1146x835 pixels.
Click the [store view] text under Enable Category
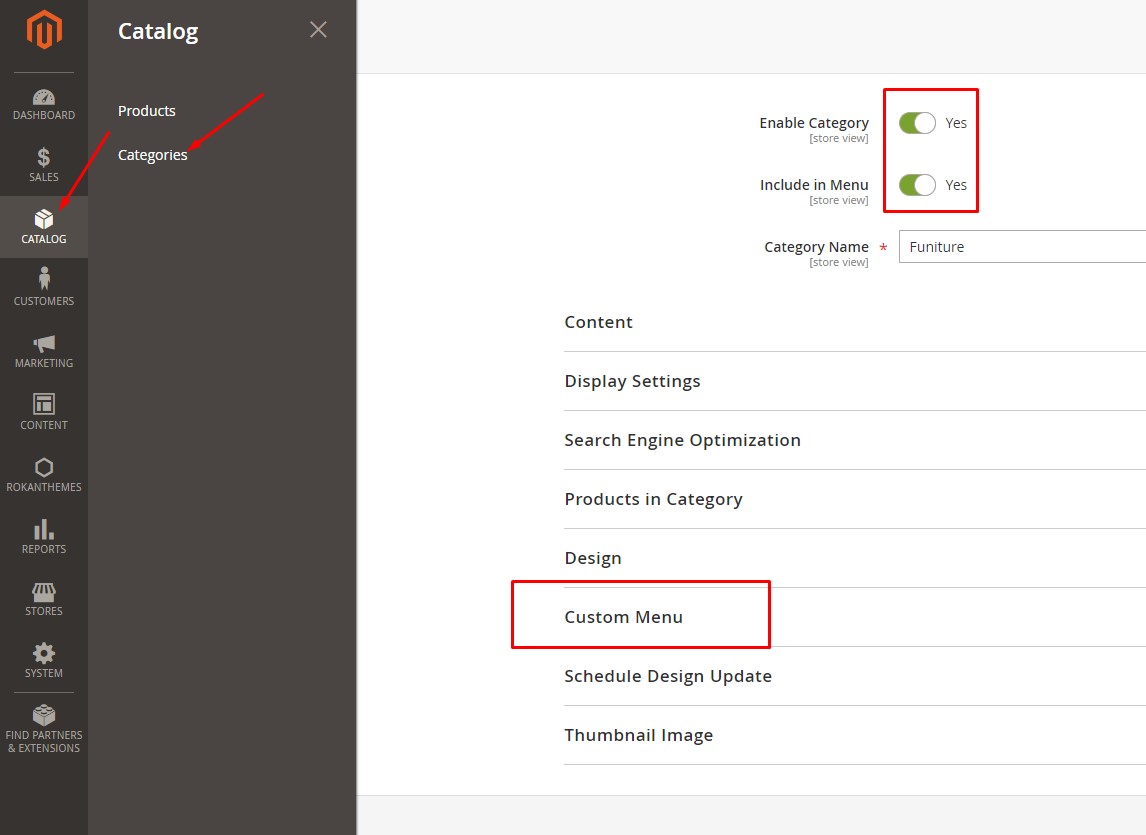pos(839,138)
